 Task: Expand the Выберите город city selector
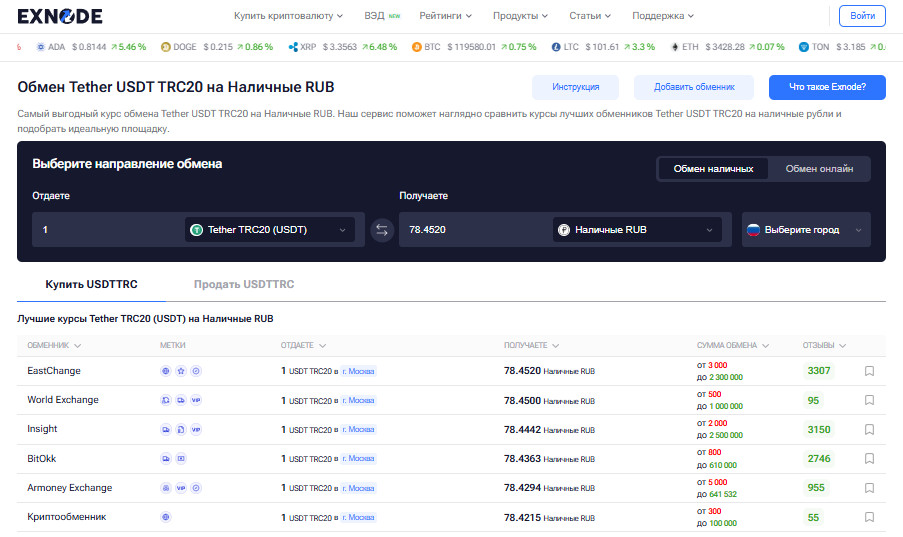point(806,230)
